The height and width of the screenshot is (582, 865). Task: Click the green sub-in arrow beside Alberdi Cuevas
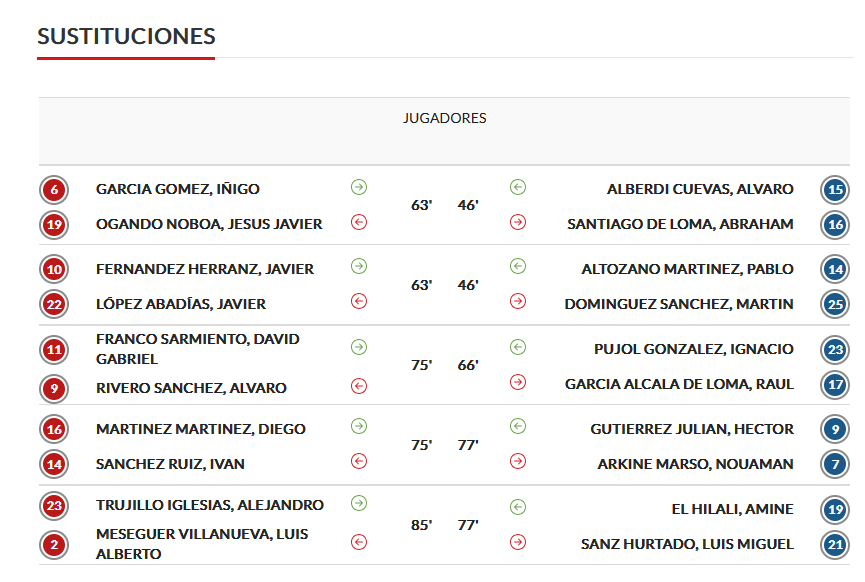517,187
